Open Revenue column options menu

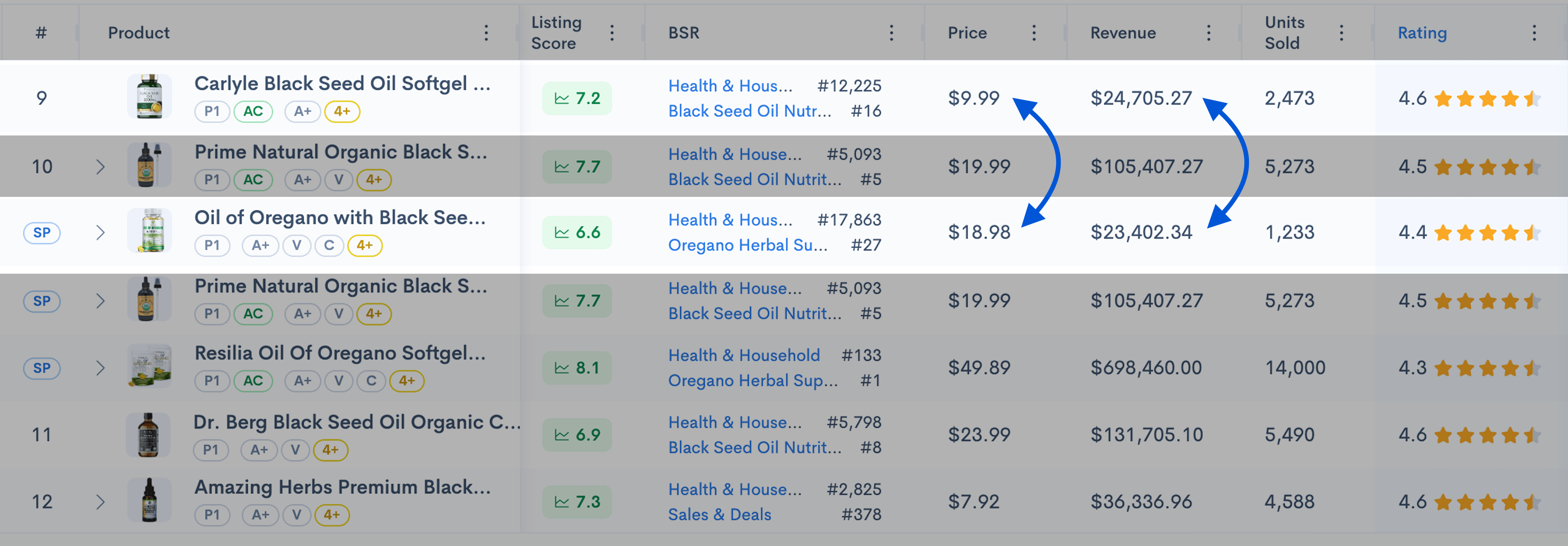tap(1208, 33)
